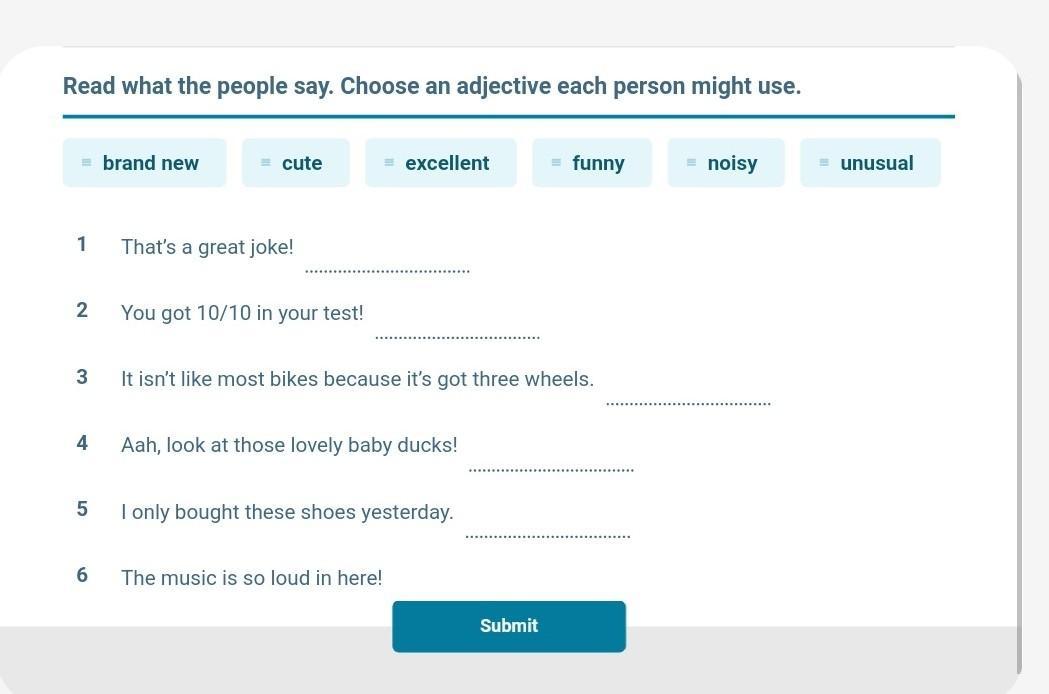The image size is (1049, 694).
Task: Choose the 'unusual' adjective chip
Action: coord(876,163)
